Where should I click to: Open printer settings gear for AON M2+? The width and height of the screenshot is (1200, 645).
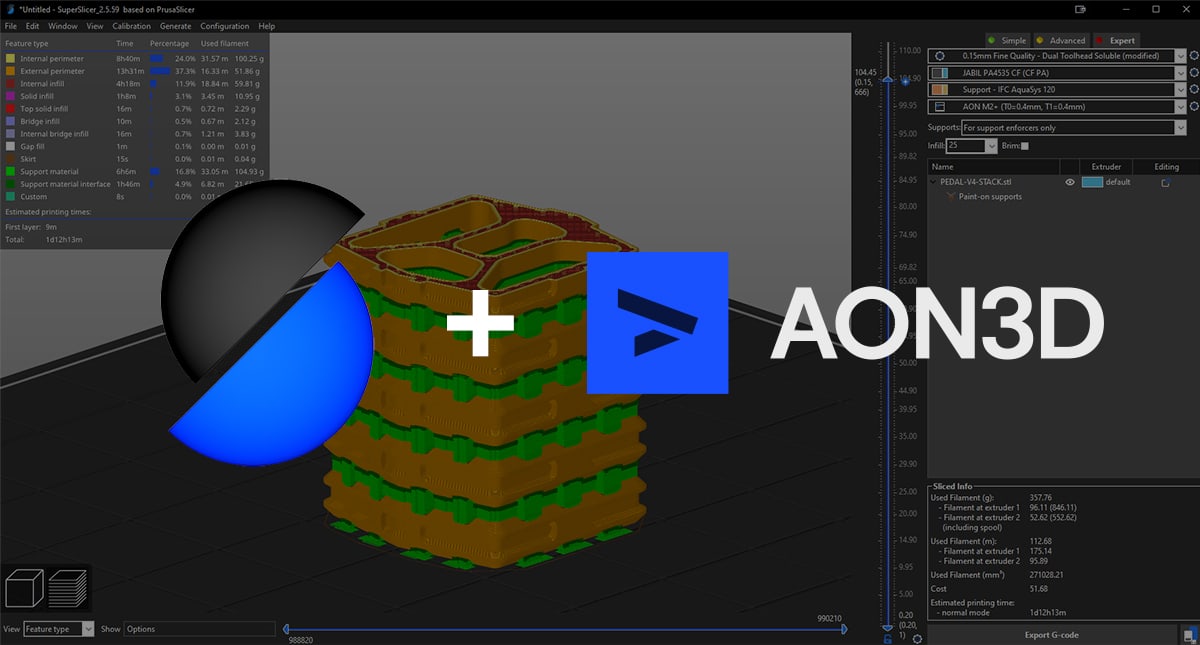click(1195, 106)
